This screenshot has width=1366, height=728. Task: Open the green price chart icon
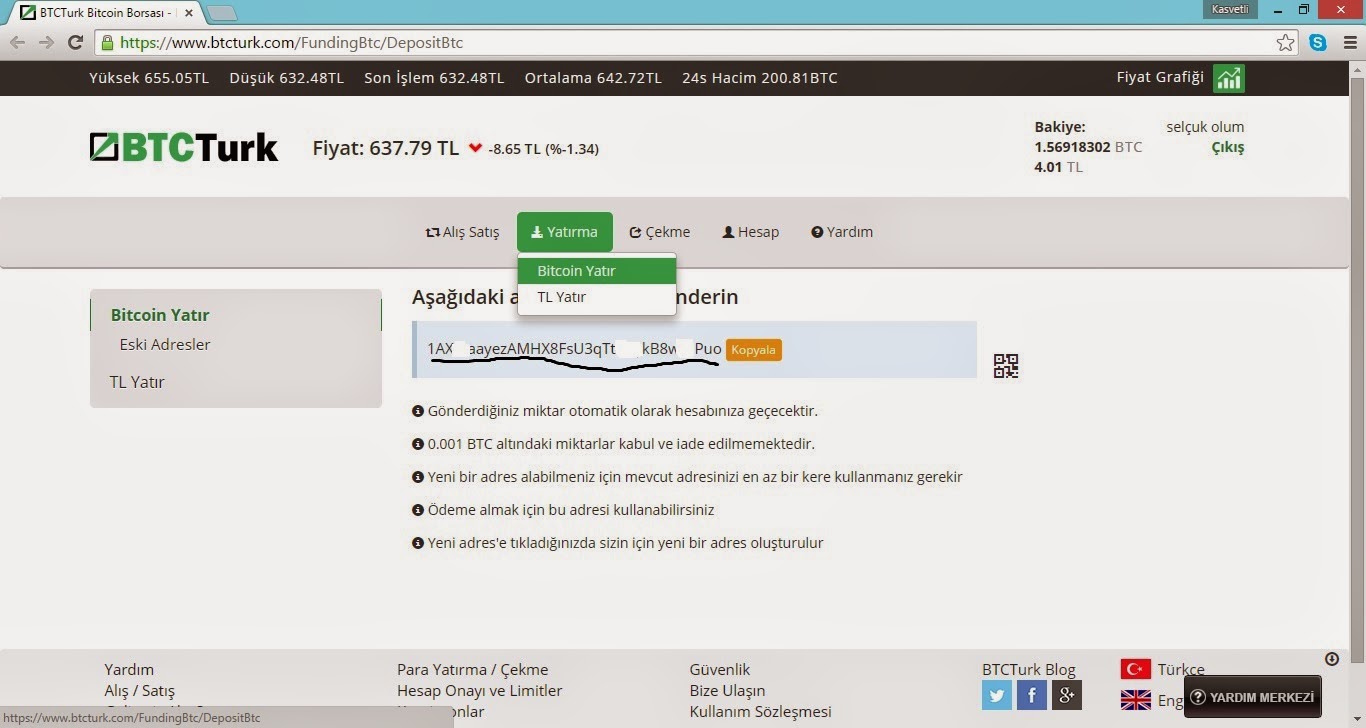point(1229,78)
